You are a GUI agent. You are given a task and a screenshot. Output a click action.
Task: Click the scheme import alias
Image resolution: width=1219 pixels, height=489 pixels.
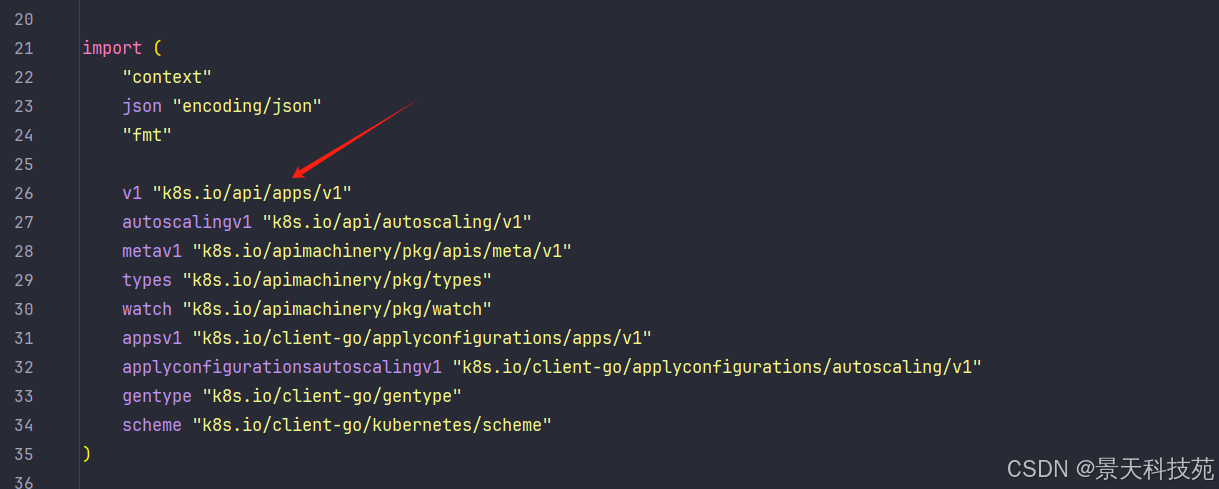[x=152, y=425]
